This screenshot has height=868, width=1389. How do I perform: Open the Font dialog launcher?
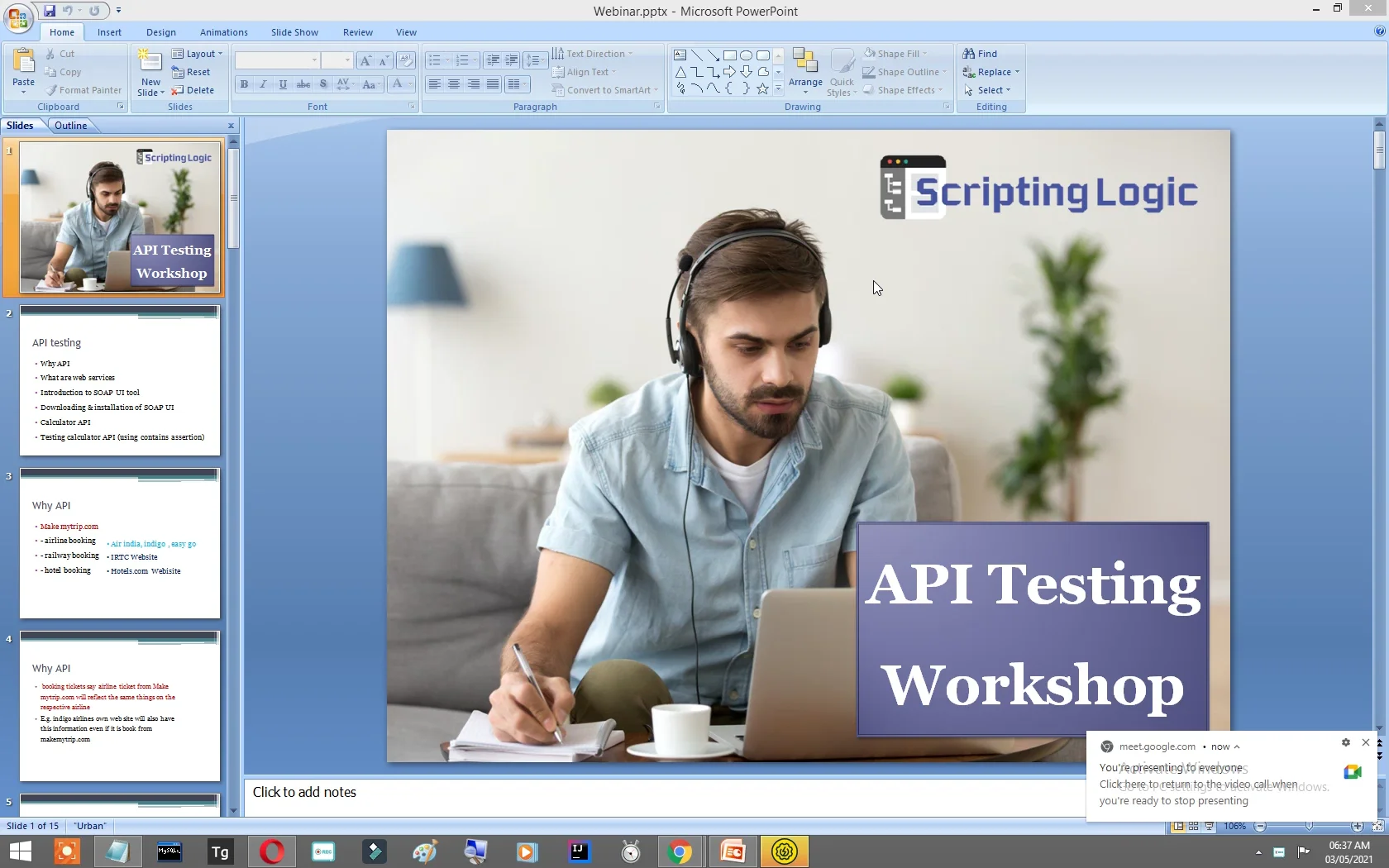412,107
